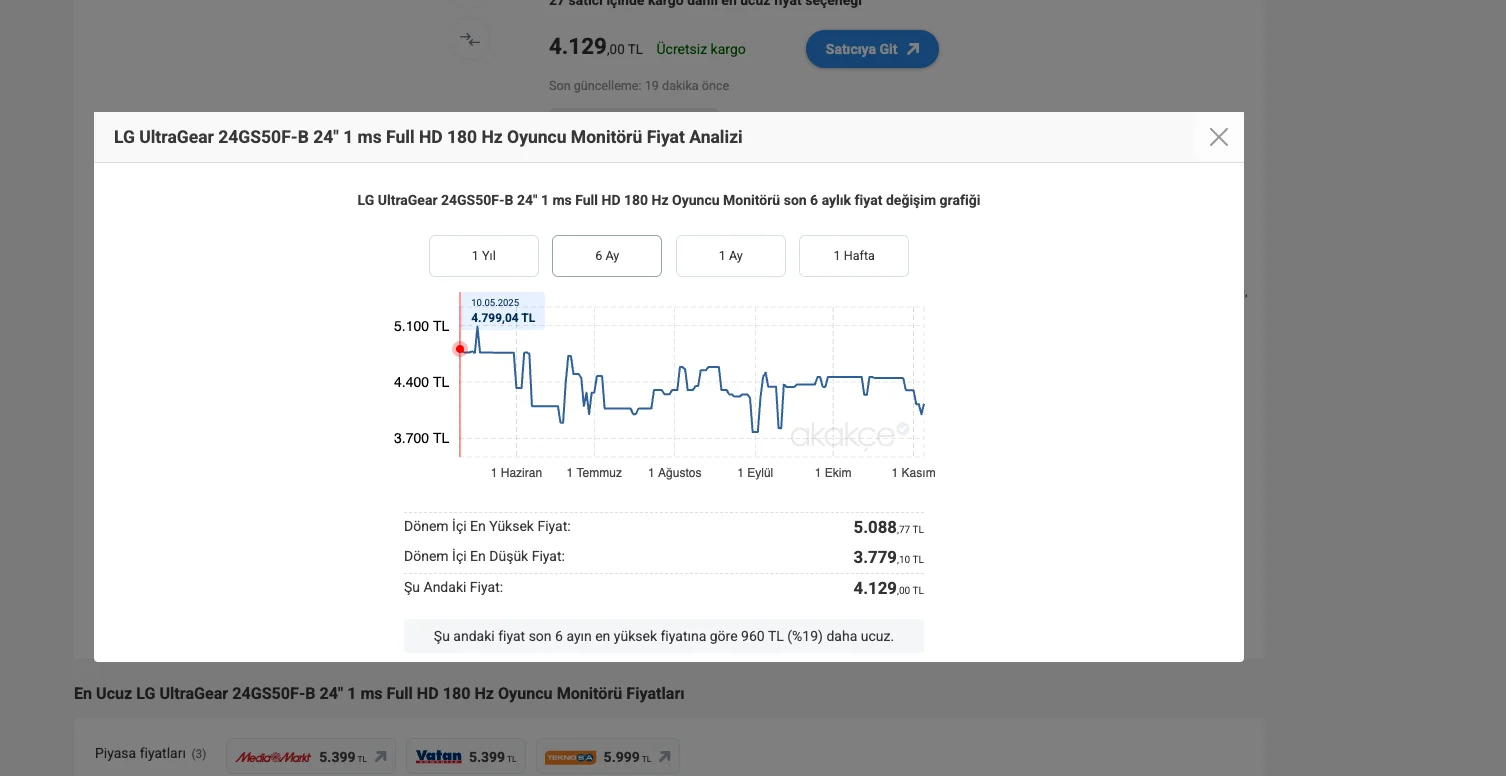Select the 1 Hafta range button
The image size is (1506, 776).
[x=854, y=256]
